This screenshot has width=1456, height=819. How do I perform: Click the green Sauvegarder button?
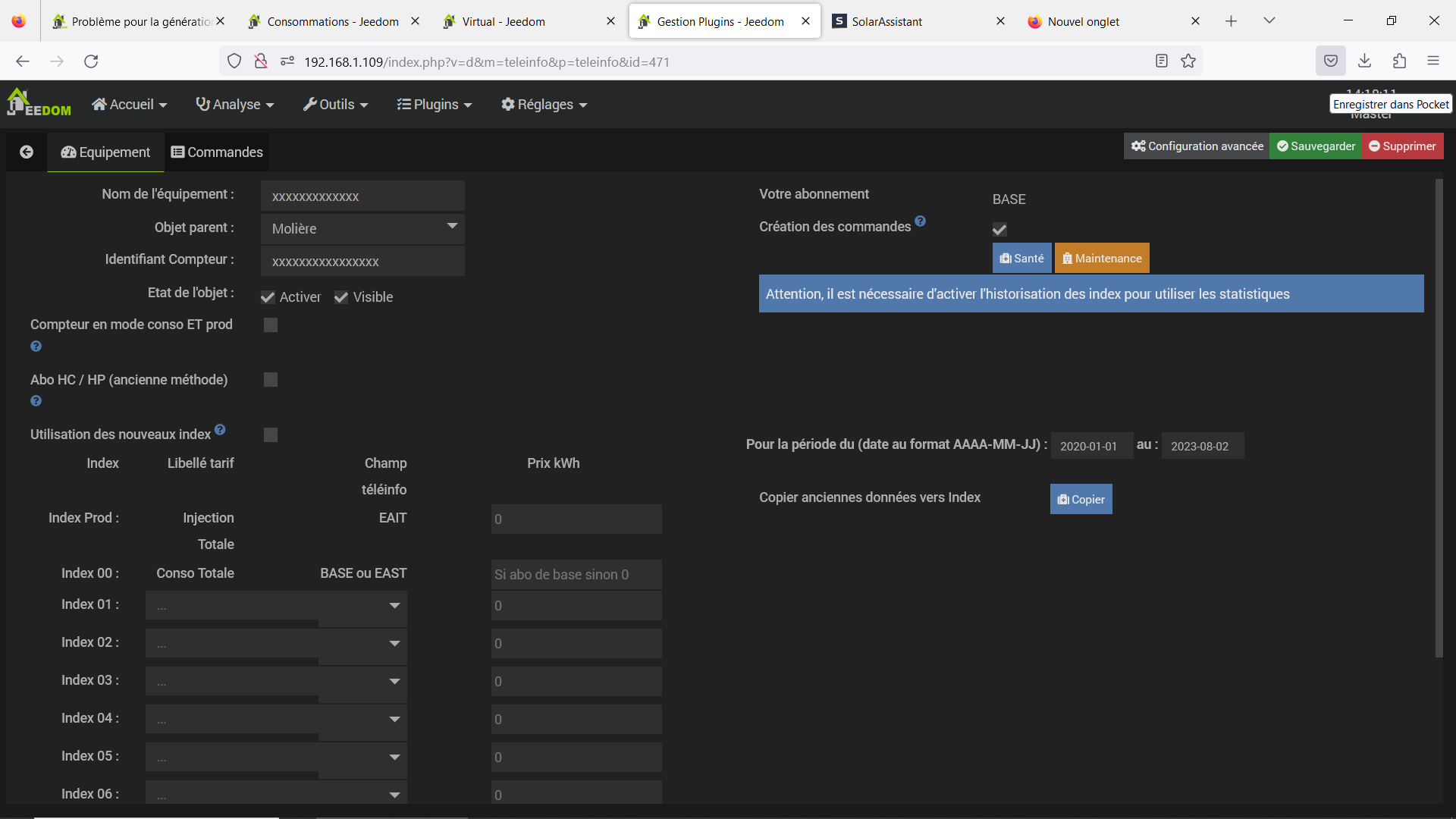click(1316, 146)
